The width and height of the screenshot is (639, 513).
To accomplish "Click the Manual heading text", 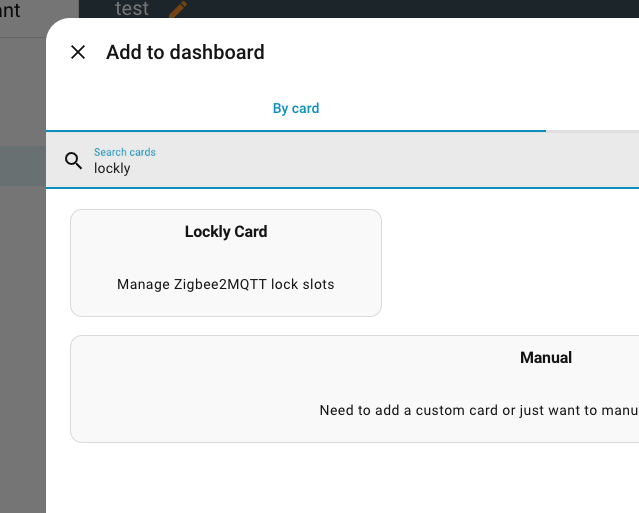I will [x=546, y=357].
